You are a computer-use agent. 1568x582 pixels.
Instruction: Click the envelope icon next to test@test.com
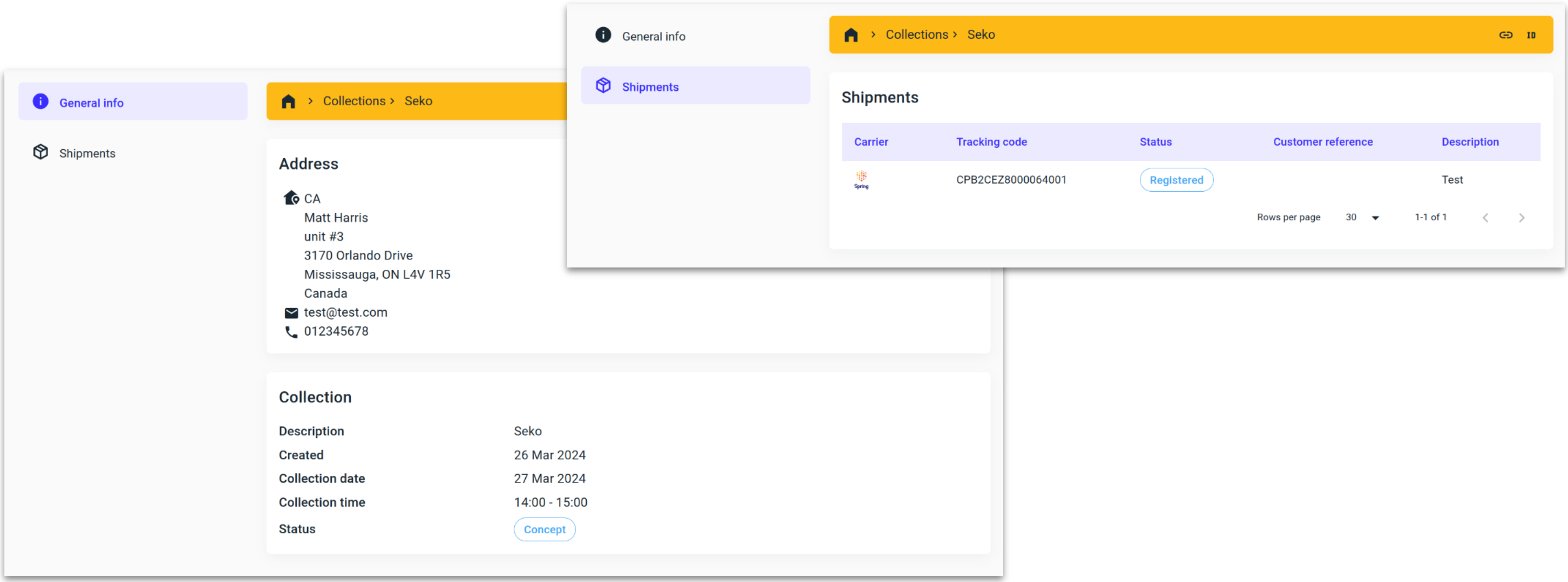tap(291, 313)
